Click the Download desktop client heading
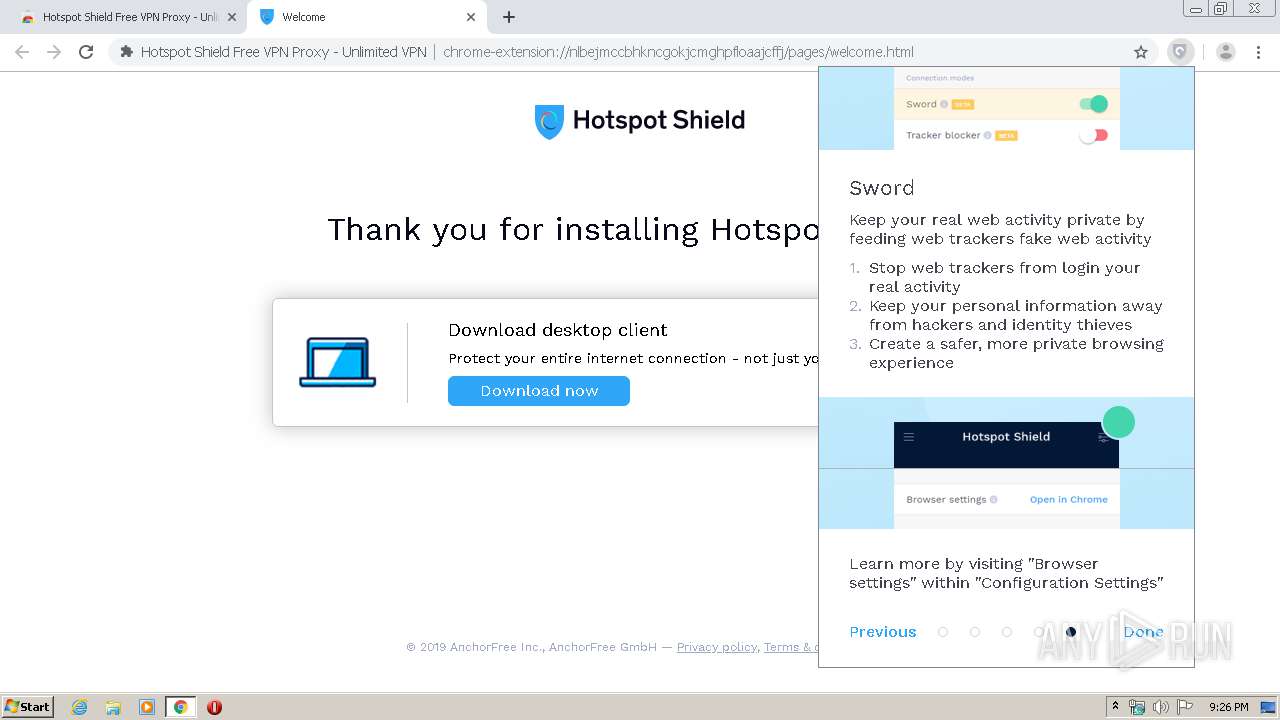This screenshot has height=720, width=1280. pos(558,330)
